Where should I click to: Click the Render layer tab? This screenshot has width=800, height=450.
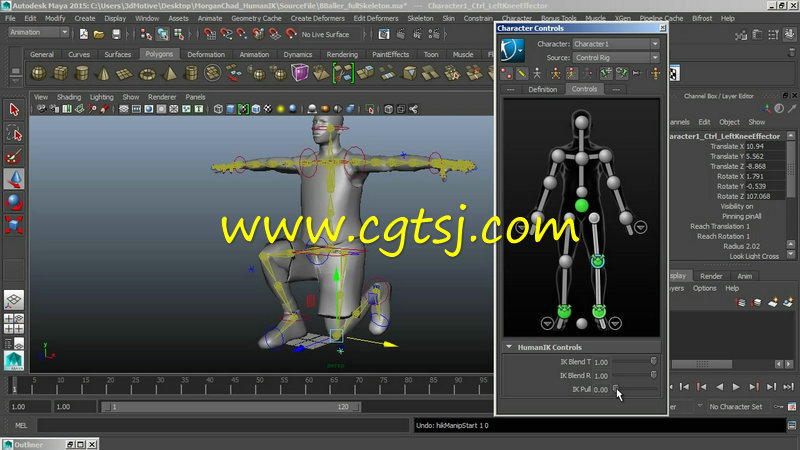tap(711, 276)
